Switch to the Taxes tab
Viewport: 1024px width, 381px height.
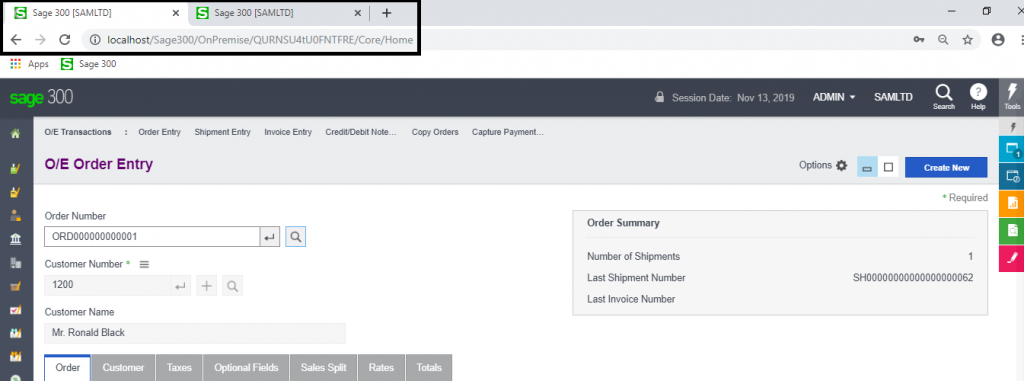tap(179, 368)
